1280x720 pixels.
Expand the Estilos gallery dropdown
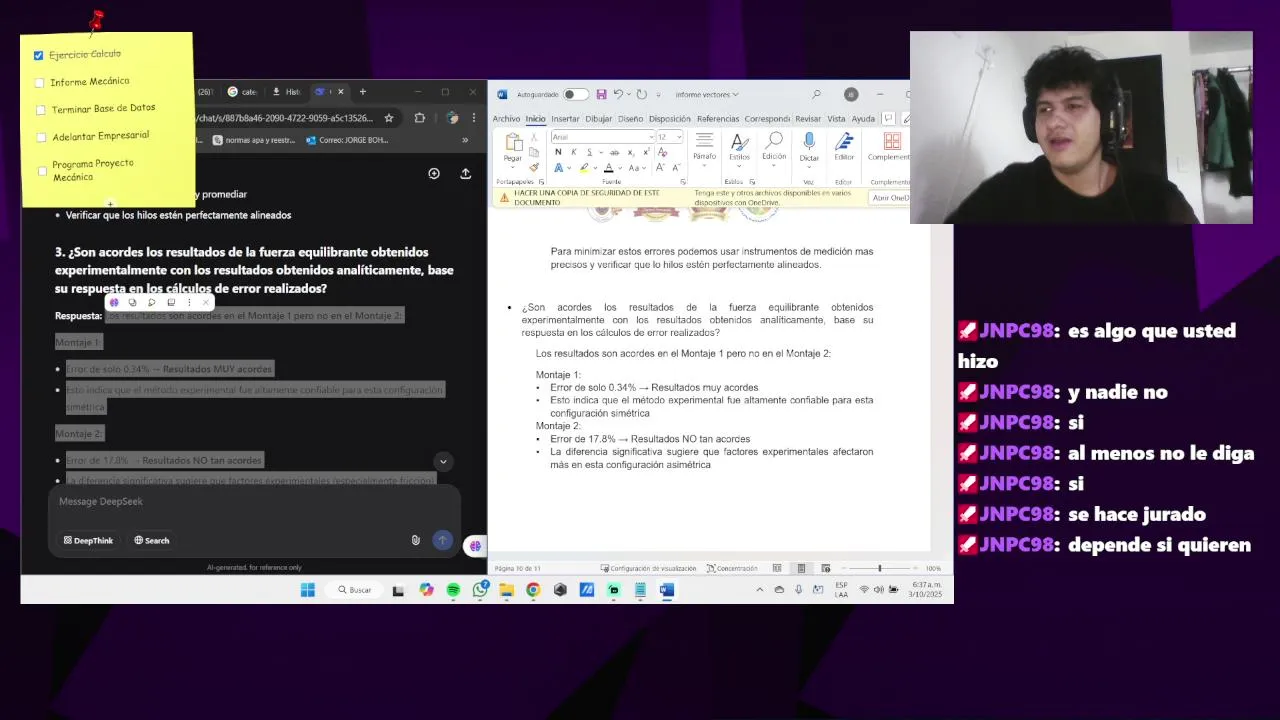pyautogui.click(x=739, y=166)
